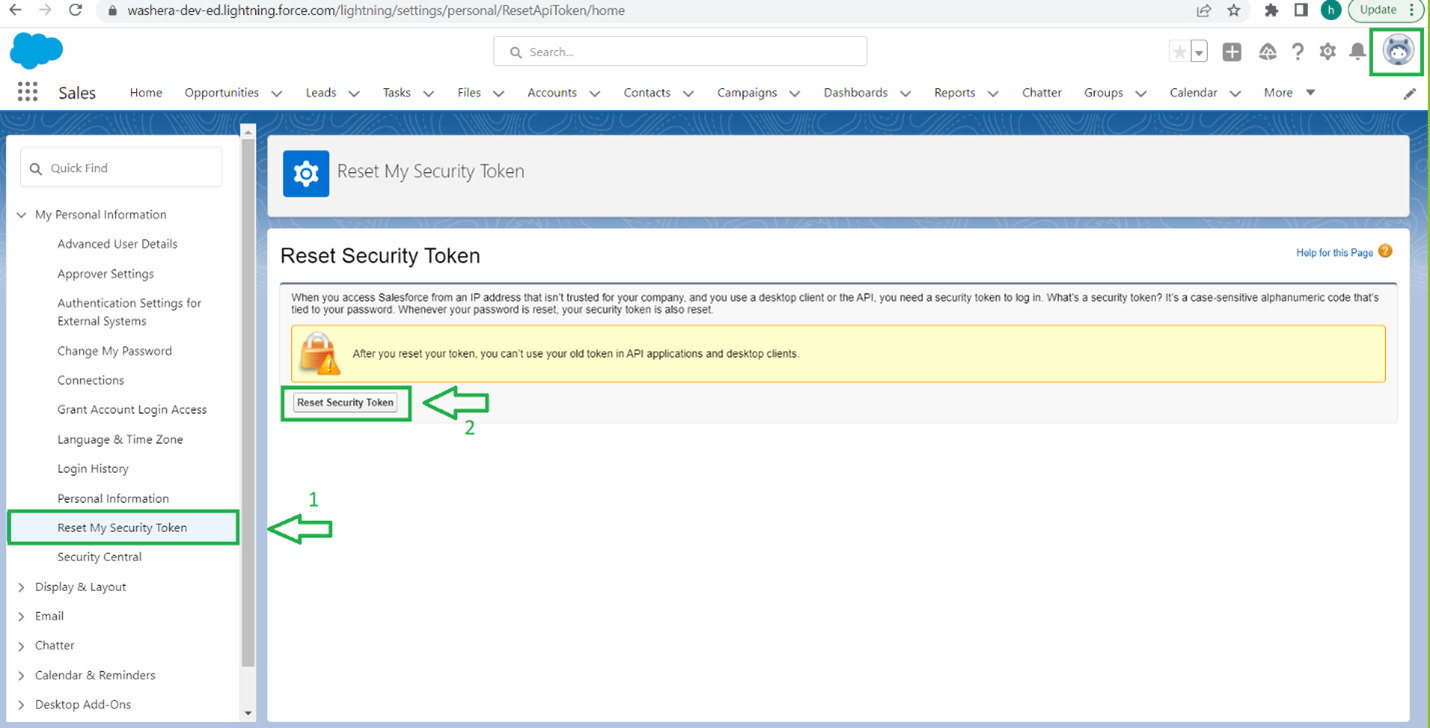This screenshot has height=728, width=1430.
Task: Click the browser address bar URL
Action: tap(376, 11)
